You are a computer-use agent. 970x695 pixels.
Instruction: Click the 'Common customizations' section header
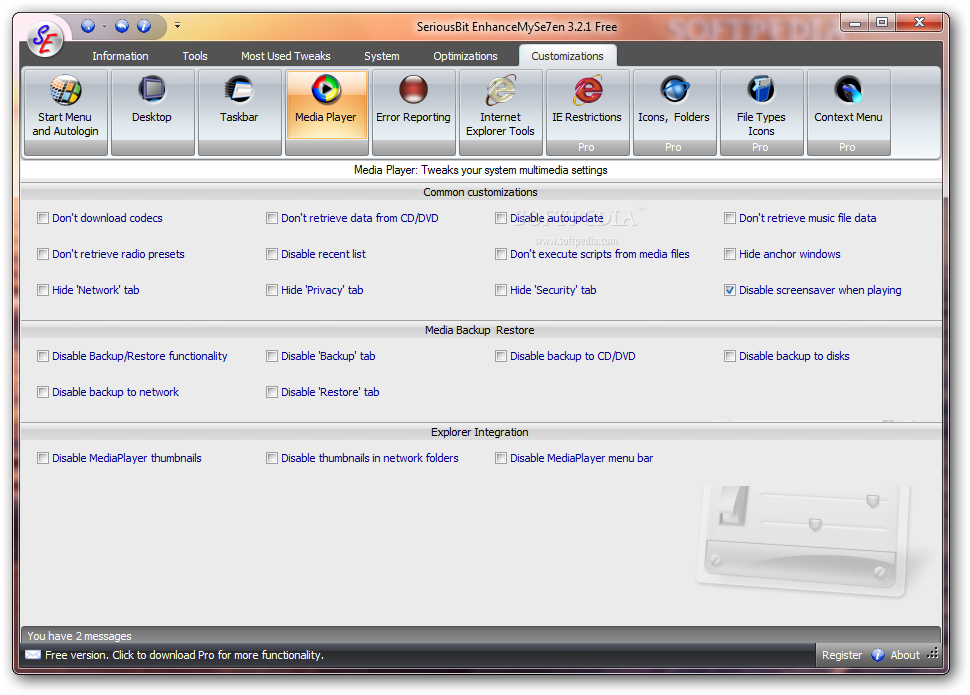pyautogui.click(x=480, y=192)
